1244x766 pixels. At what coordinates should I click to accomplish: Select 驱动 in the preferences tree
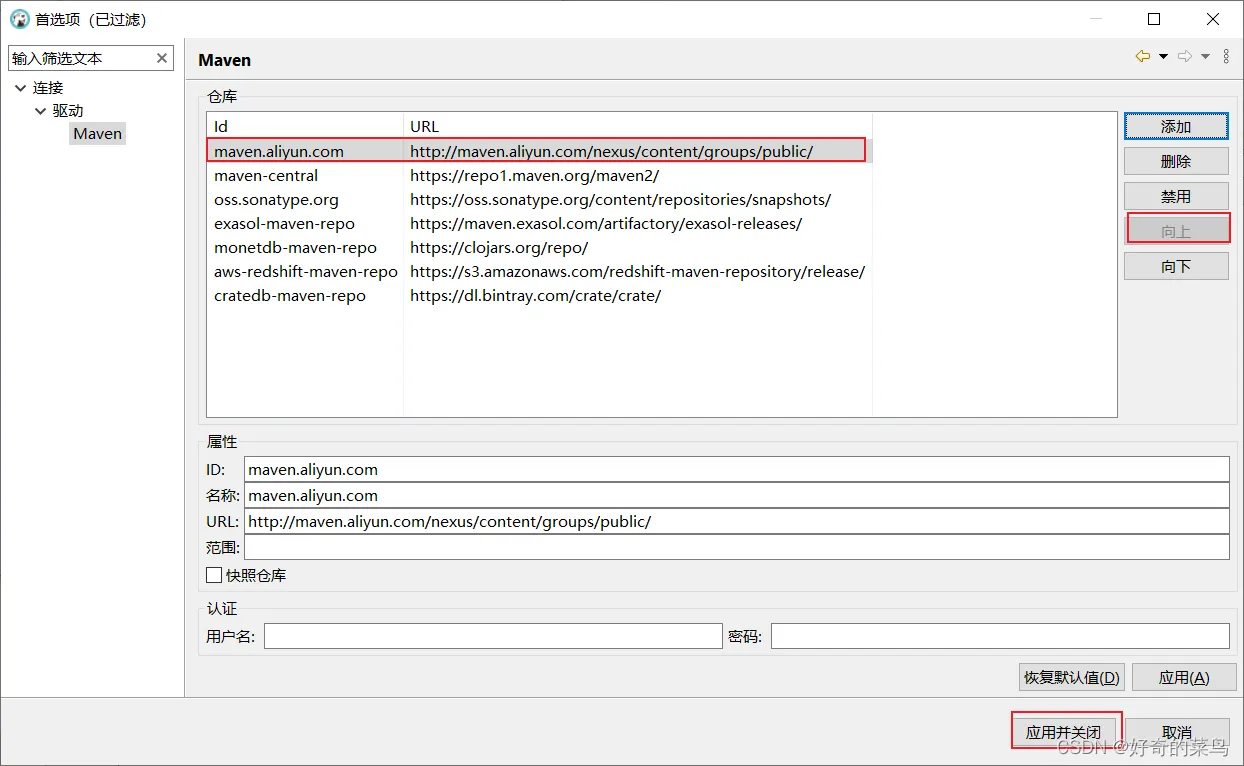coord(68,111)
